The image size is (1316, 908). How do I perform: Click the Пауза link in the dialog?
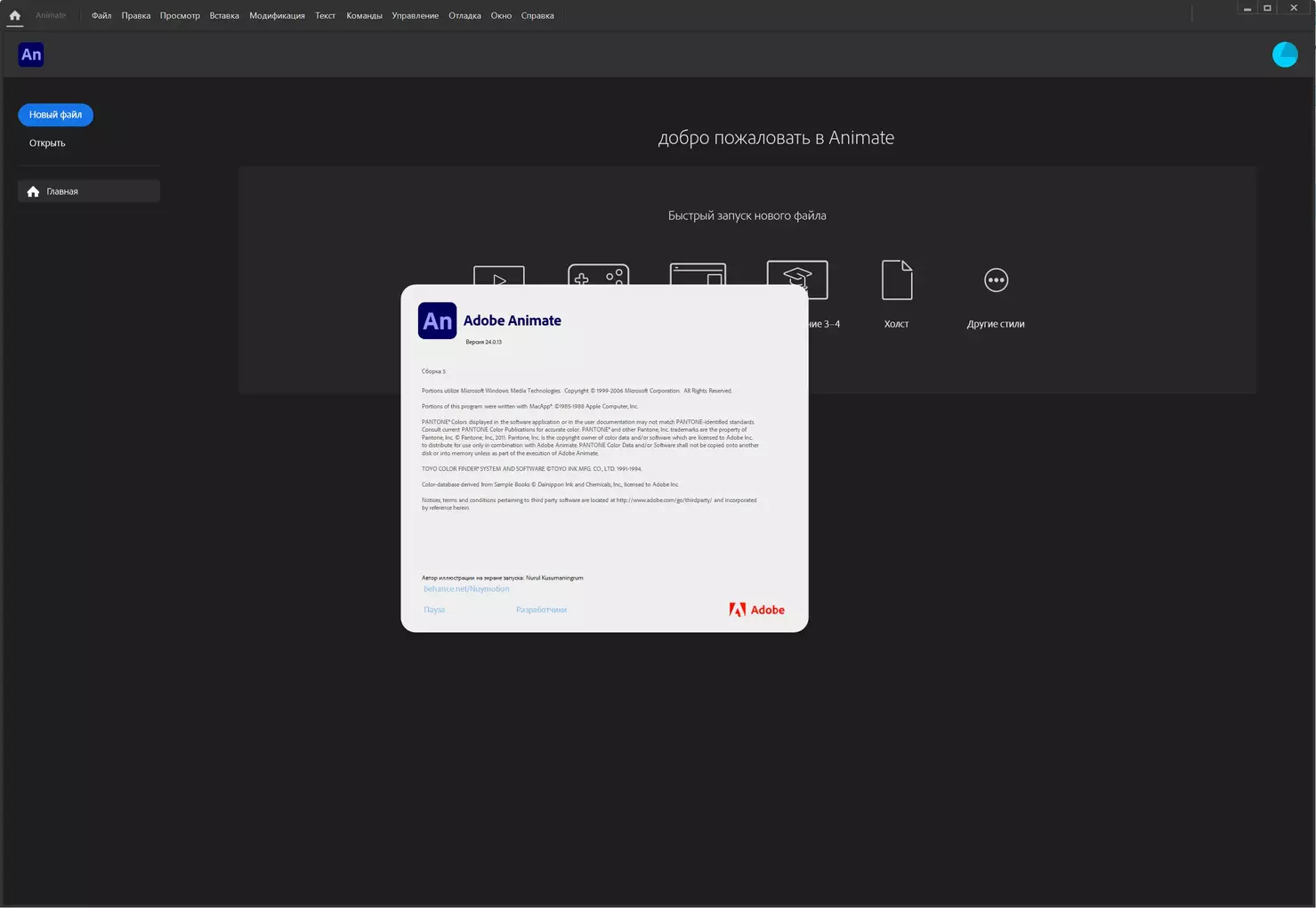point(434,610)
